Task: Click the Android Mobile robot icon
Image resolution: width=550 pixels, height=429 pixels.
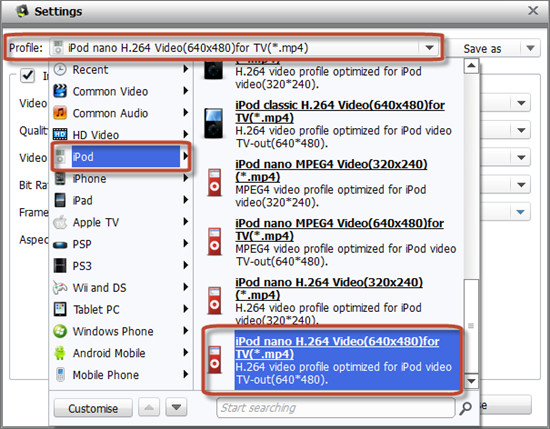Action: (x=60, y=353)
